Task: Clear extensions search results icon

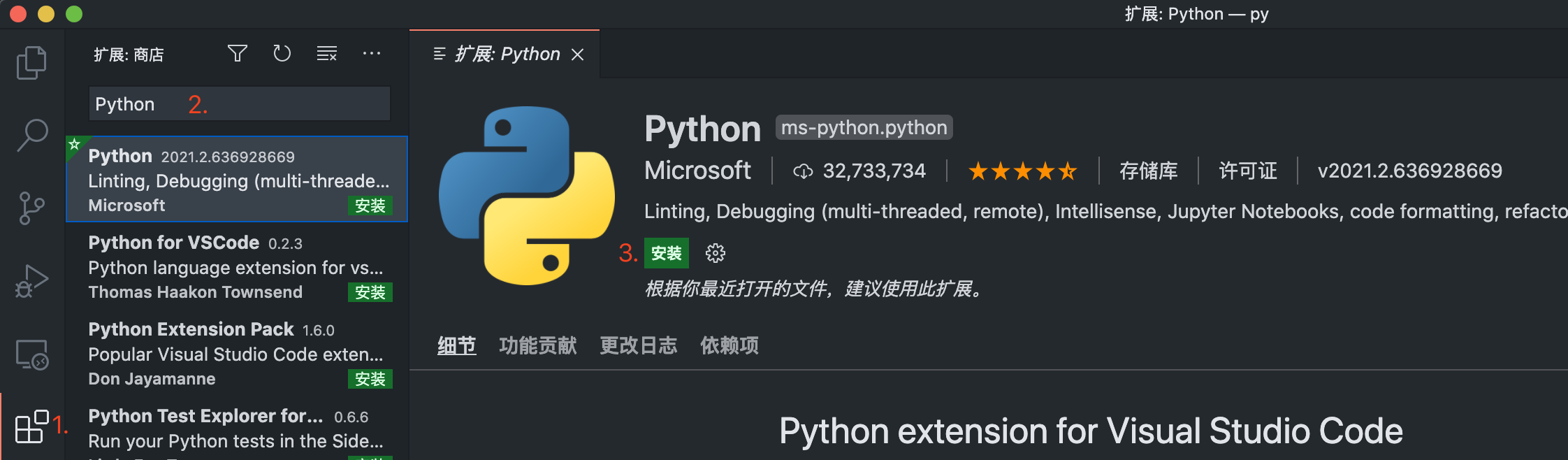Action: (x=327, y=54)
